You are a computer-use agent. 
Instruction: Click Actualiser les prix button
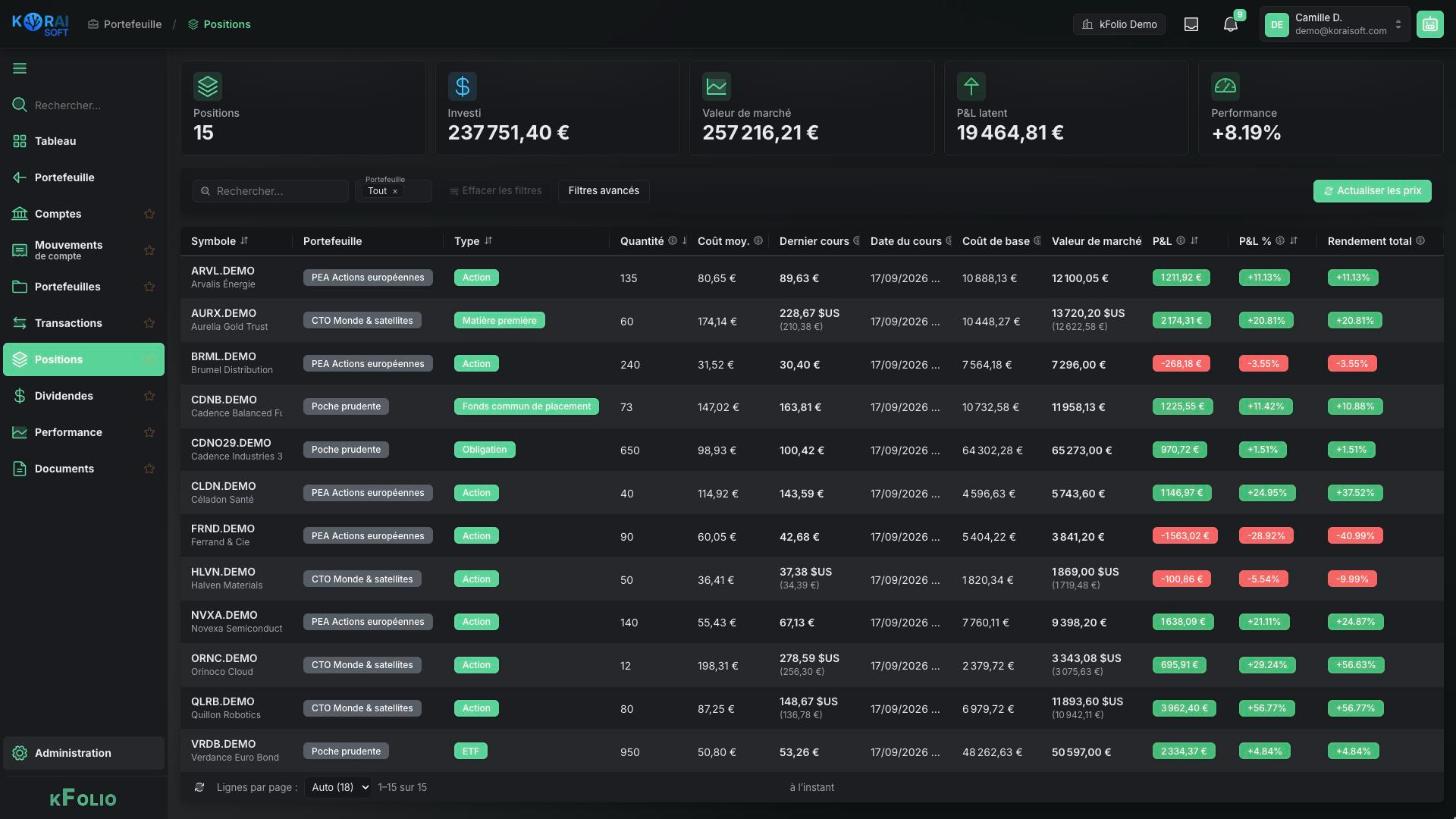pyautogui.click(x=1372, y=191)
